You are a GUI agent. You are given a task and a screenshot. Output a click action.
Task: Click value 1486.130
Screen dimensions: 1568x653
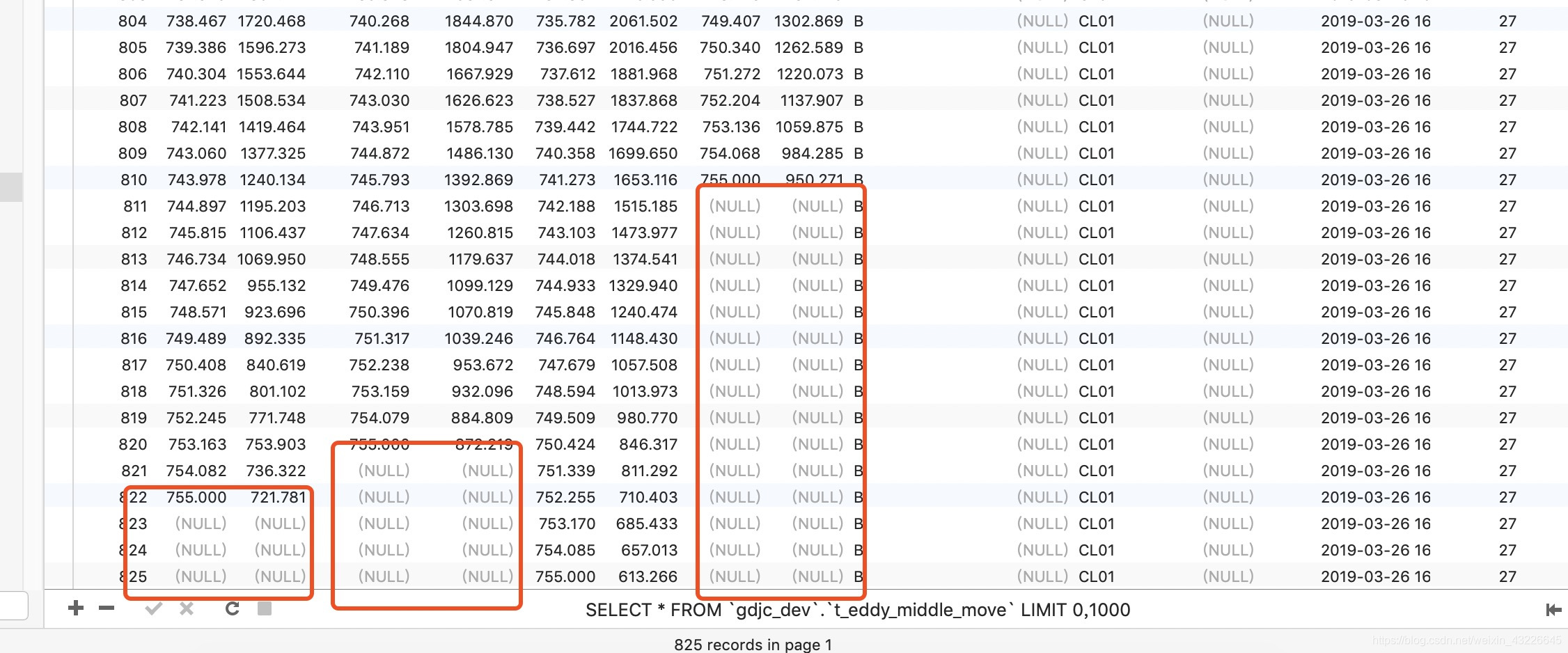point(480,153)
